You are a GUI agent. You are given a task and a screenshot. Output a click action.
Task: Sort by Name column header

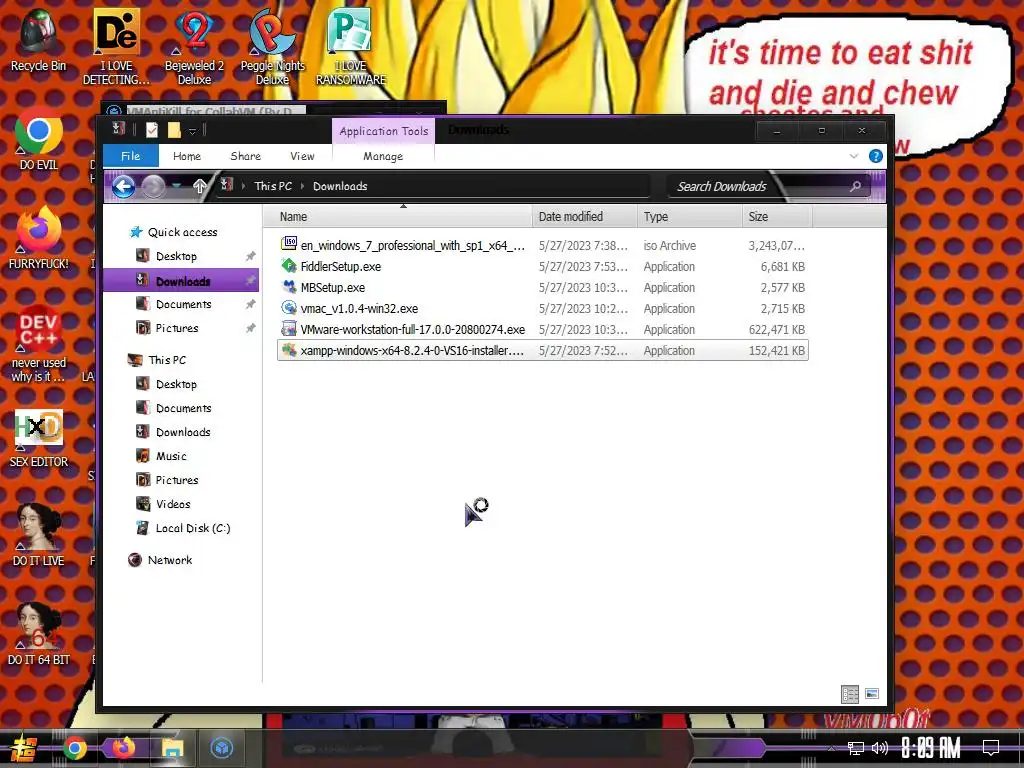[398, 217]
